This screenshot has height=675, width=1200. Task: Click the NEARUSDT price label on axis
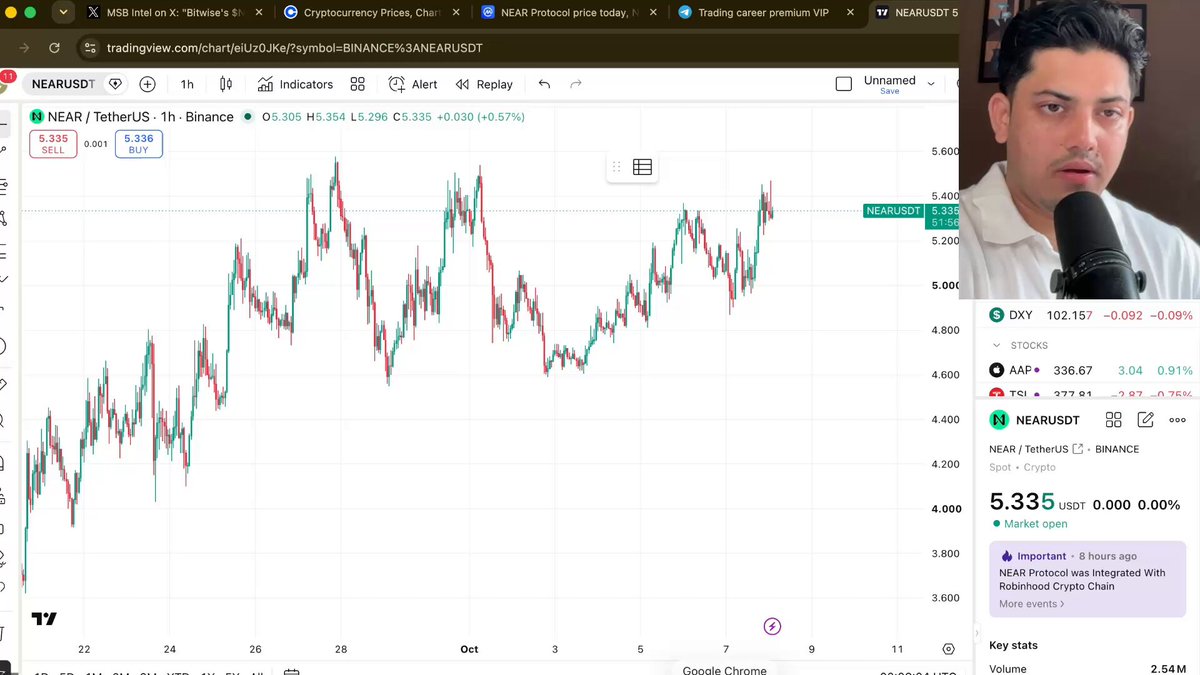[x=893, y=211]
